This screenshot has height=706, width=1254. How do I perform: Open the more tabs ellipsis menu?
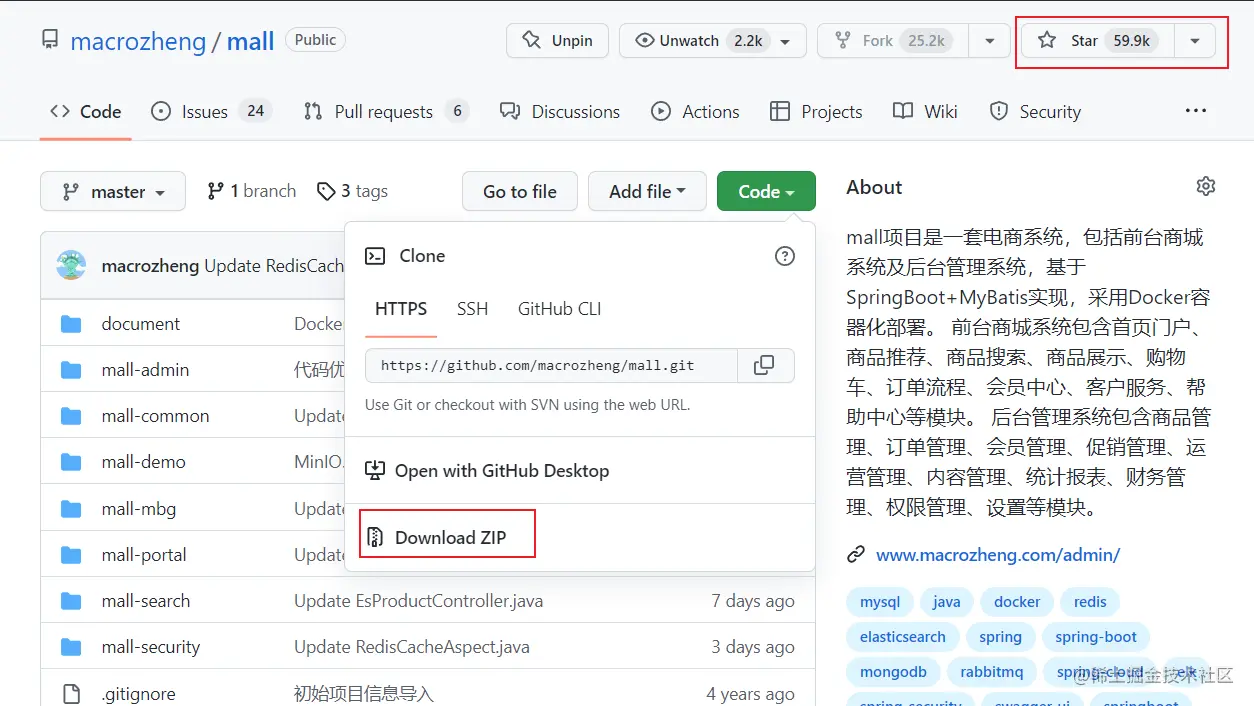[1196, 111]
